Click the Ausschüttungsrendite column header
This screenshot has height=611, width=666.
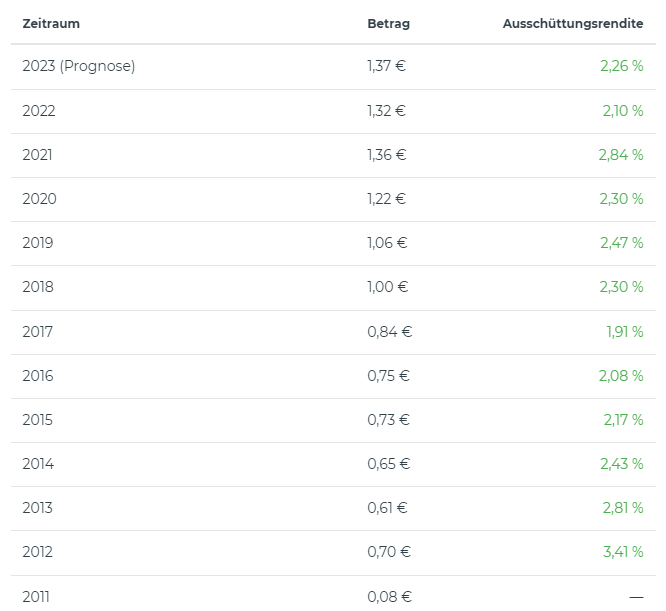coord(572,23)
